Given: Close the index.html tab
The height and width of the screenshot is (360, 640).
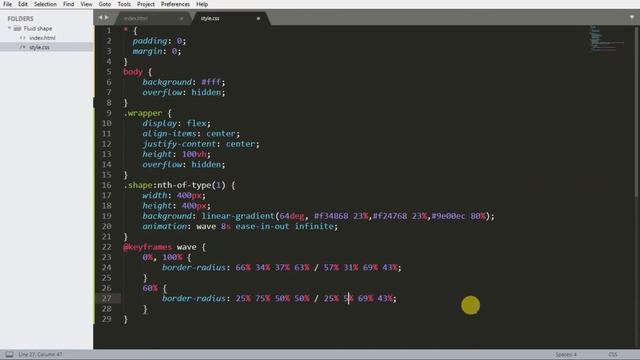Looking at the screenshot, I should pos(181,18).
